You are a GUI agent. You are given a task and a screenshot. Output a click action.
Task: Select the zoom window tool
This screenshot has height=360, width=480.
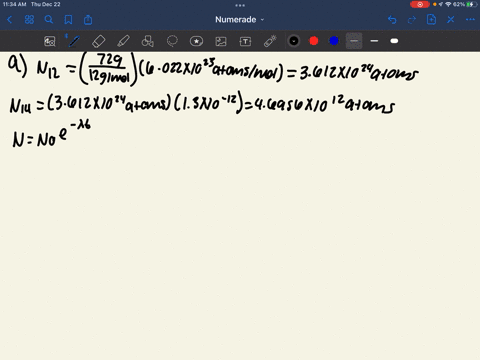click(x=50, y=41)
